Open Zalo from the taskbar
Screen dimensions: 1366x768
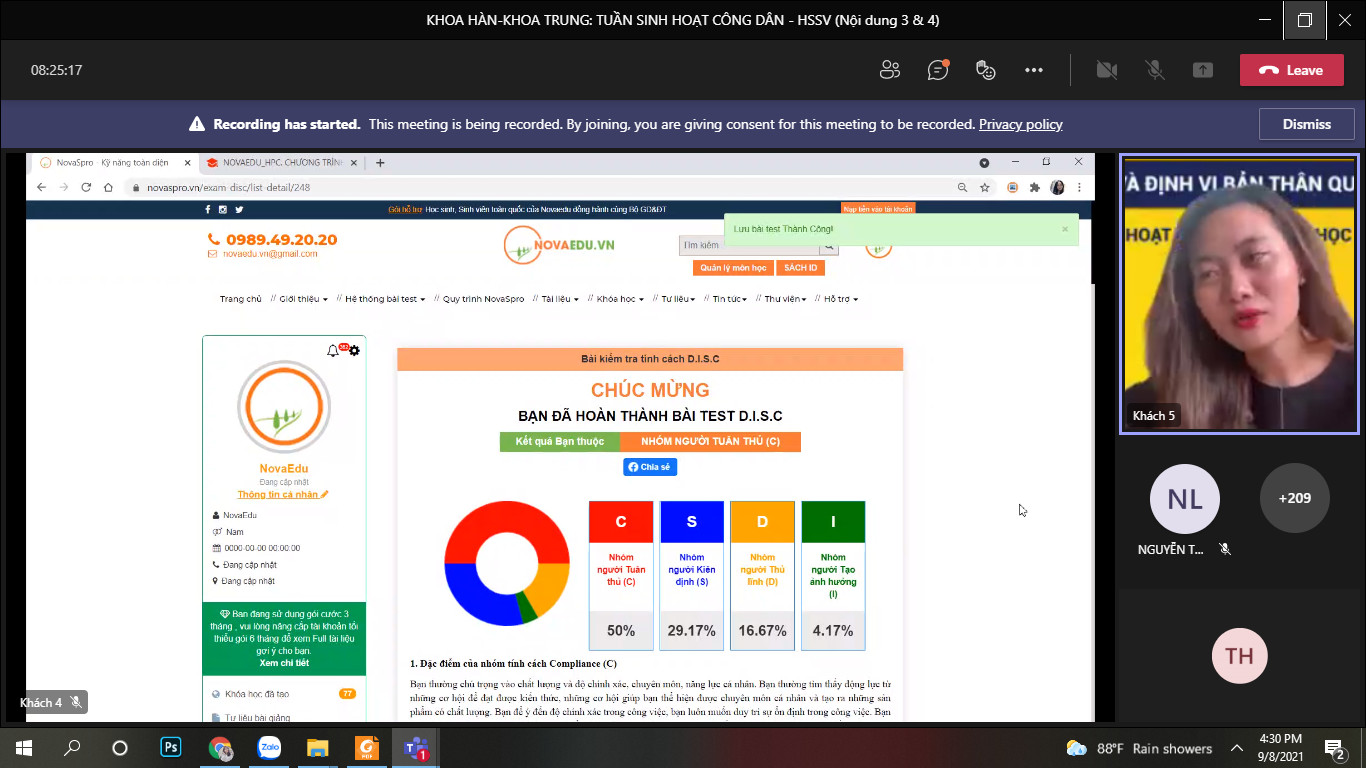pyautogui.click(x=269, y=747)
